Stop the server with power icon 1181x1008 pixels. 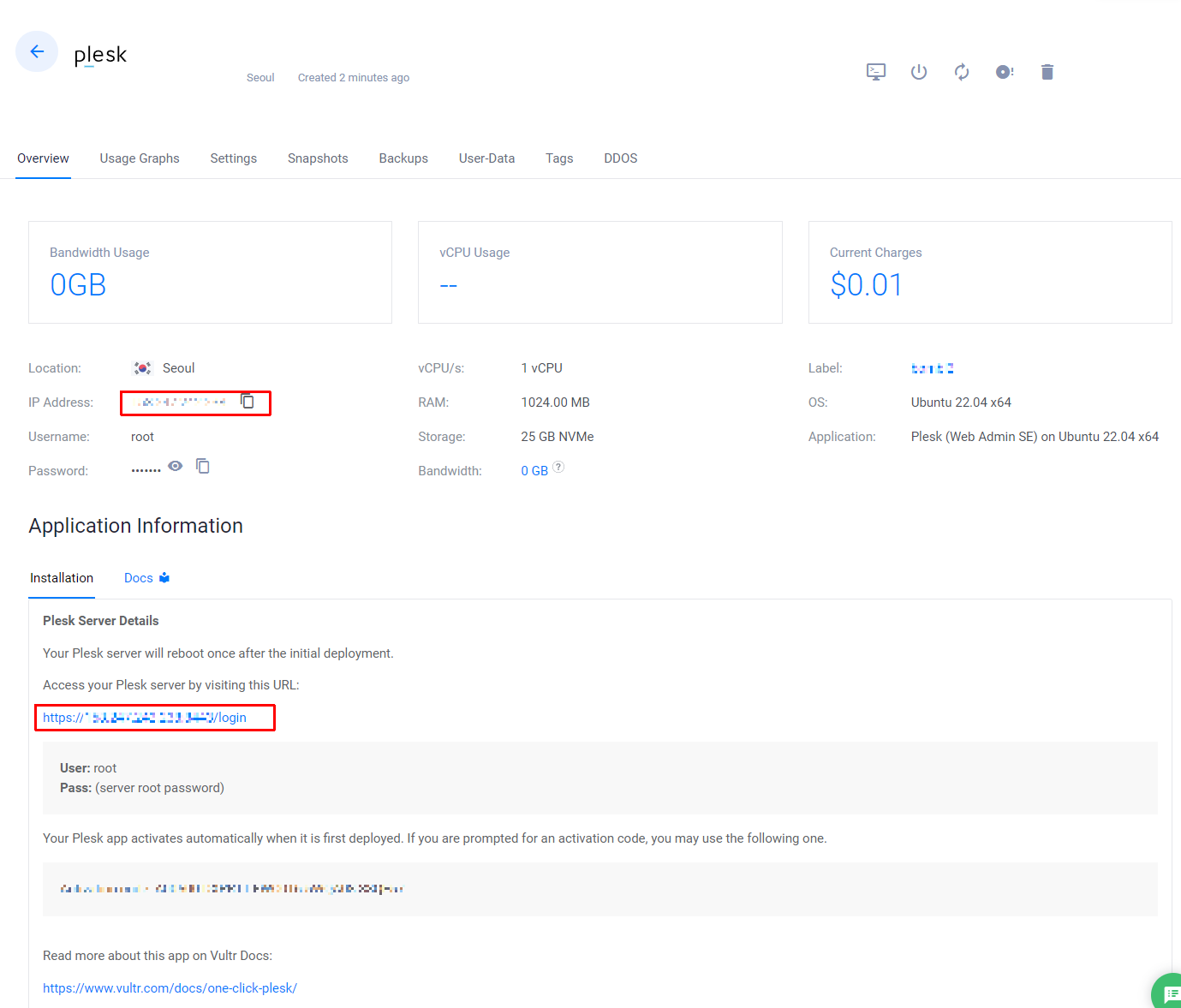pyautogui.click(x=919, y=72)
